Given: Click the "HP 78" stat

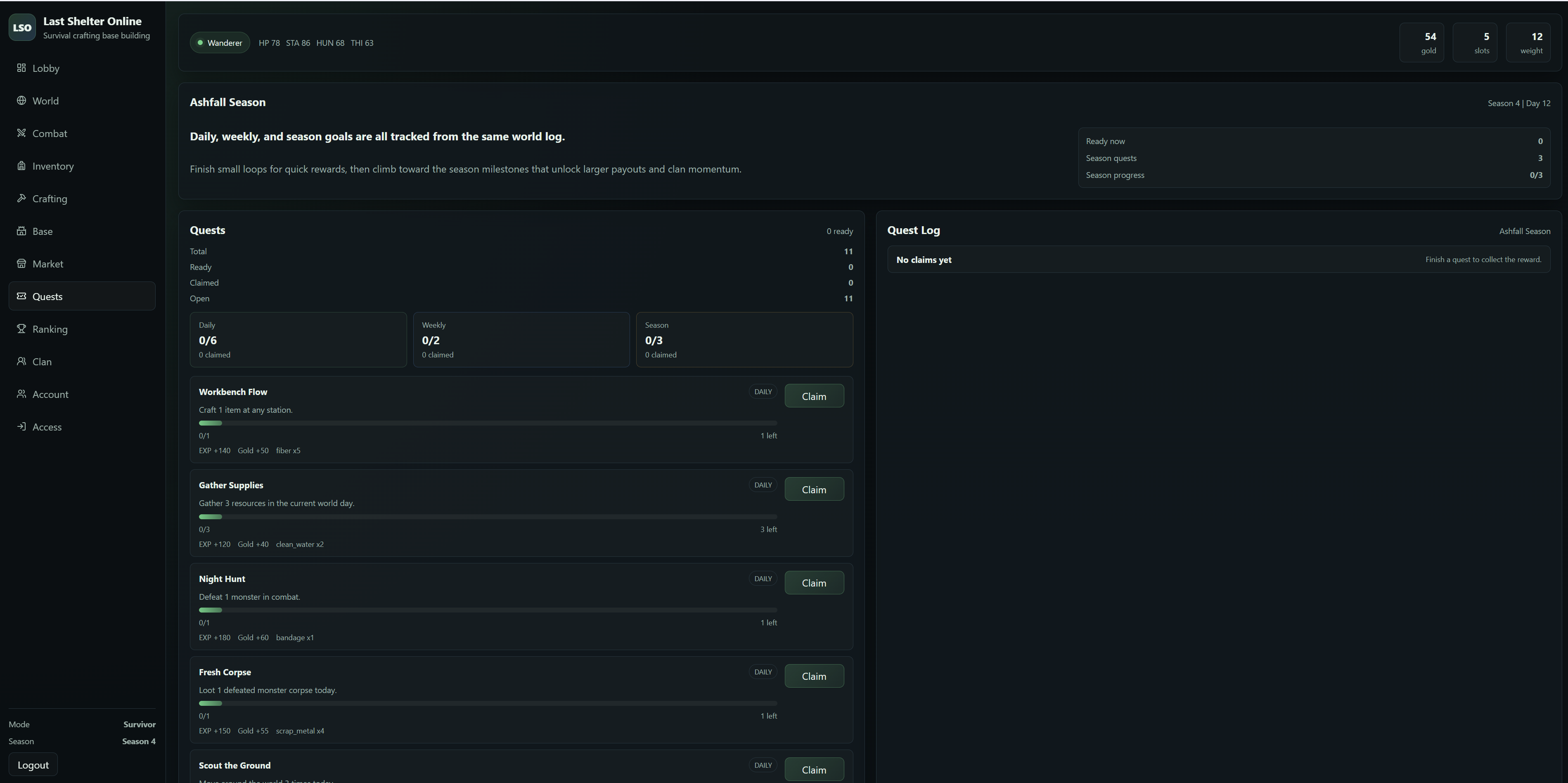Looking at the screenshot, I should coord(269,43).
